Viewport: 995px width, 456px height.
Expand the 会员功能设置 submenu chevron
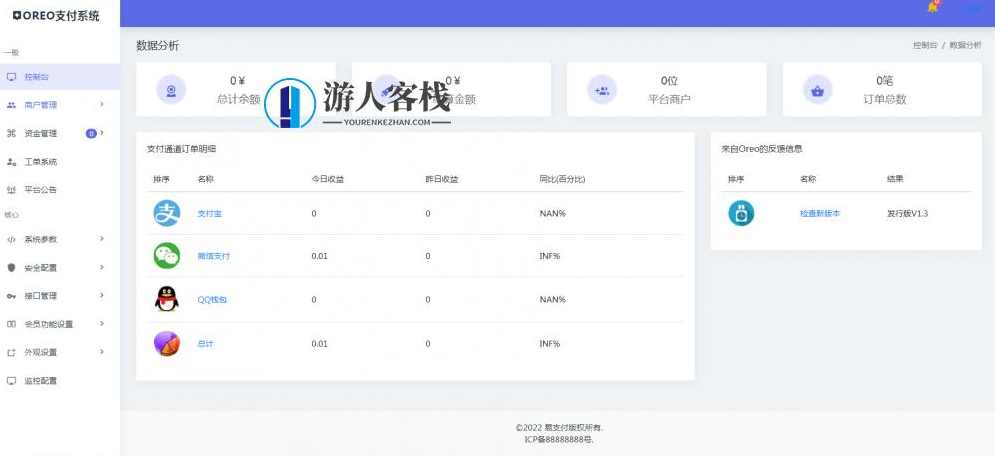tap(102, 323)
